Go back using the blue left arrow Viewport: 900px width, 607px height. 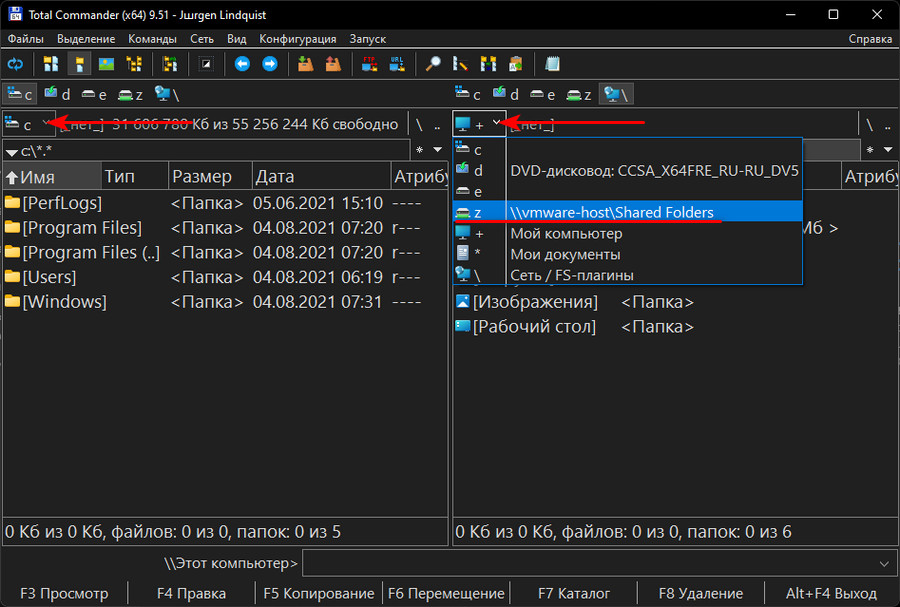tap(242, 64)
